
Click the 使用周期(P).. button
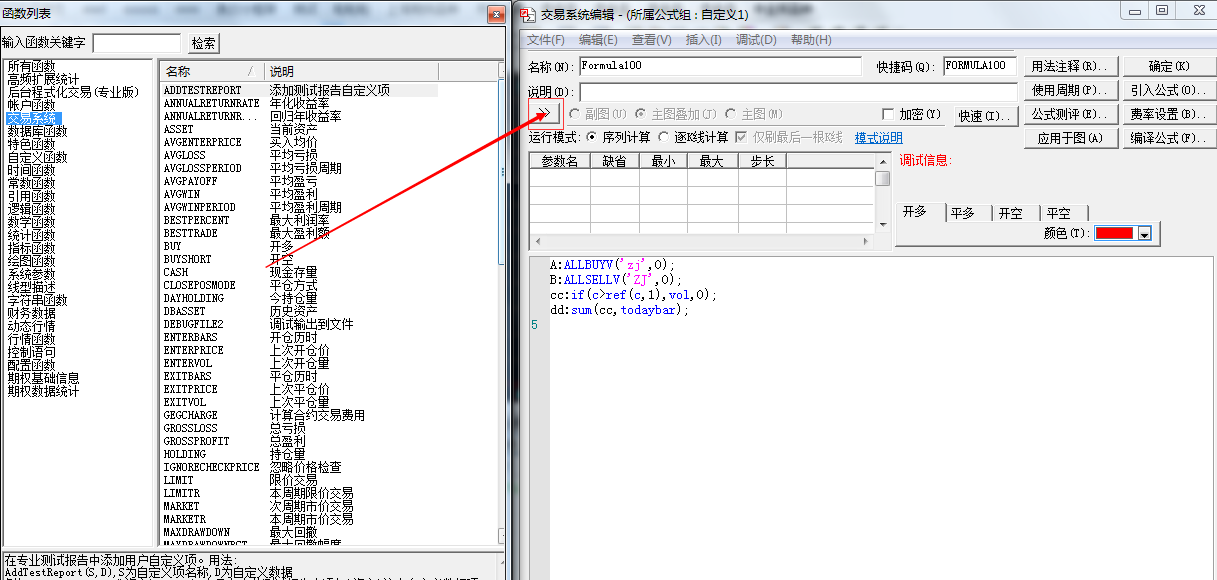pos(1072,90)
